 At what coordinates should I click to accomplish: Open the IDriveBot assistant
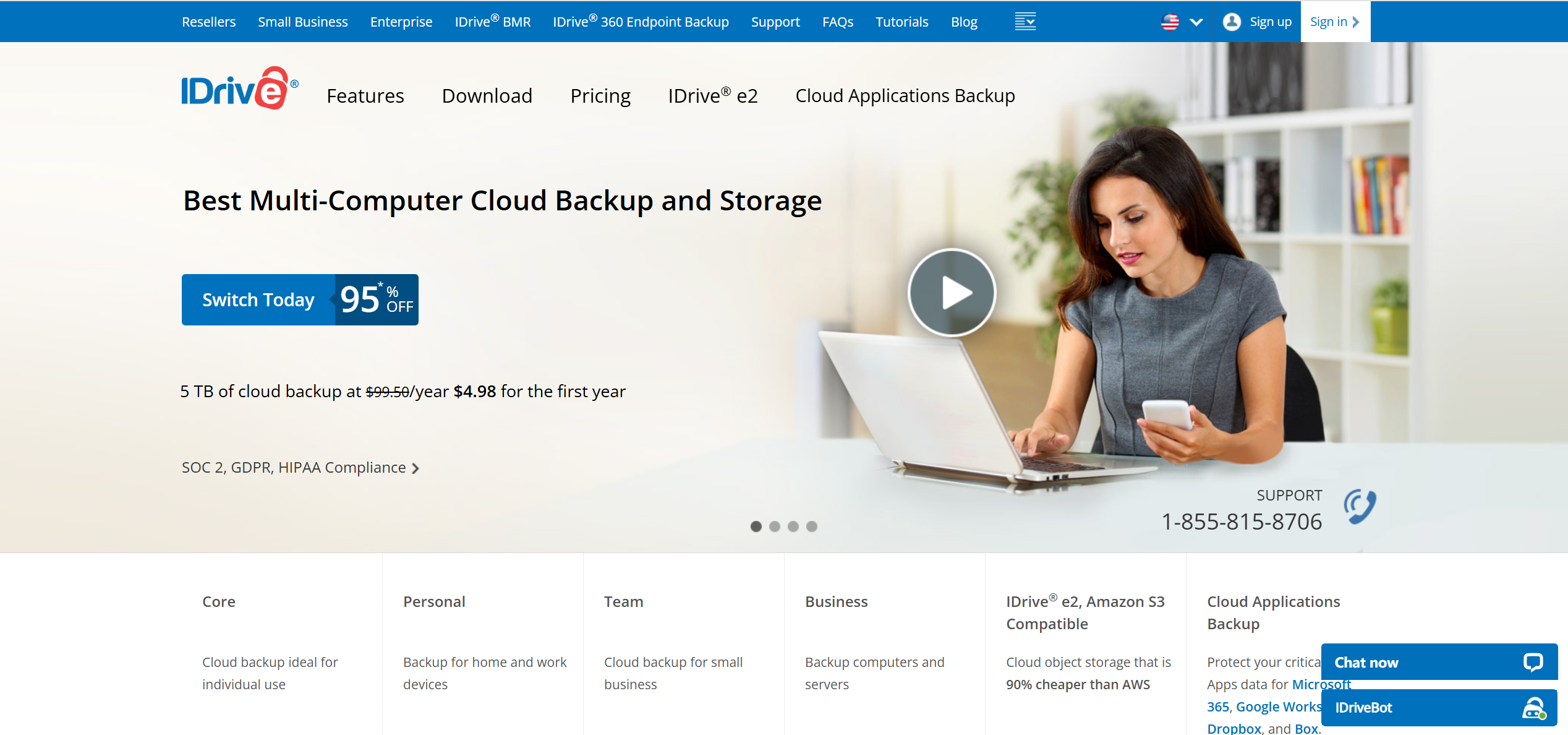[1439, 708]
